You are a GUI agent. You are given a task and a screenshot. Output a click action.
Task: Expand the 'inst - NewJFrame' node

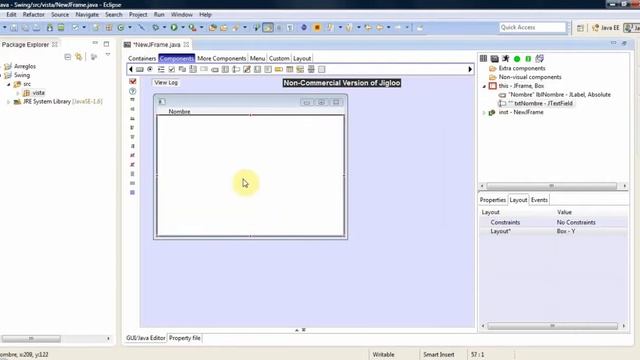point(484,112)
